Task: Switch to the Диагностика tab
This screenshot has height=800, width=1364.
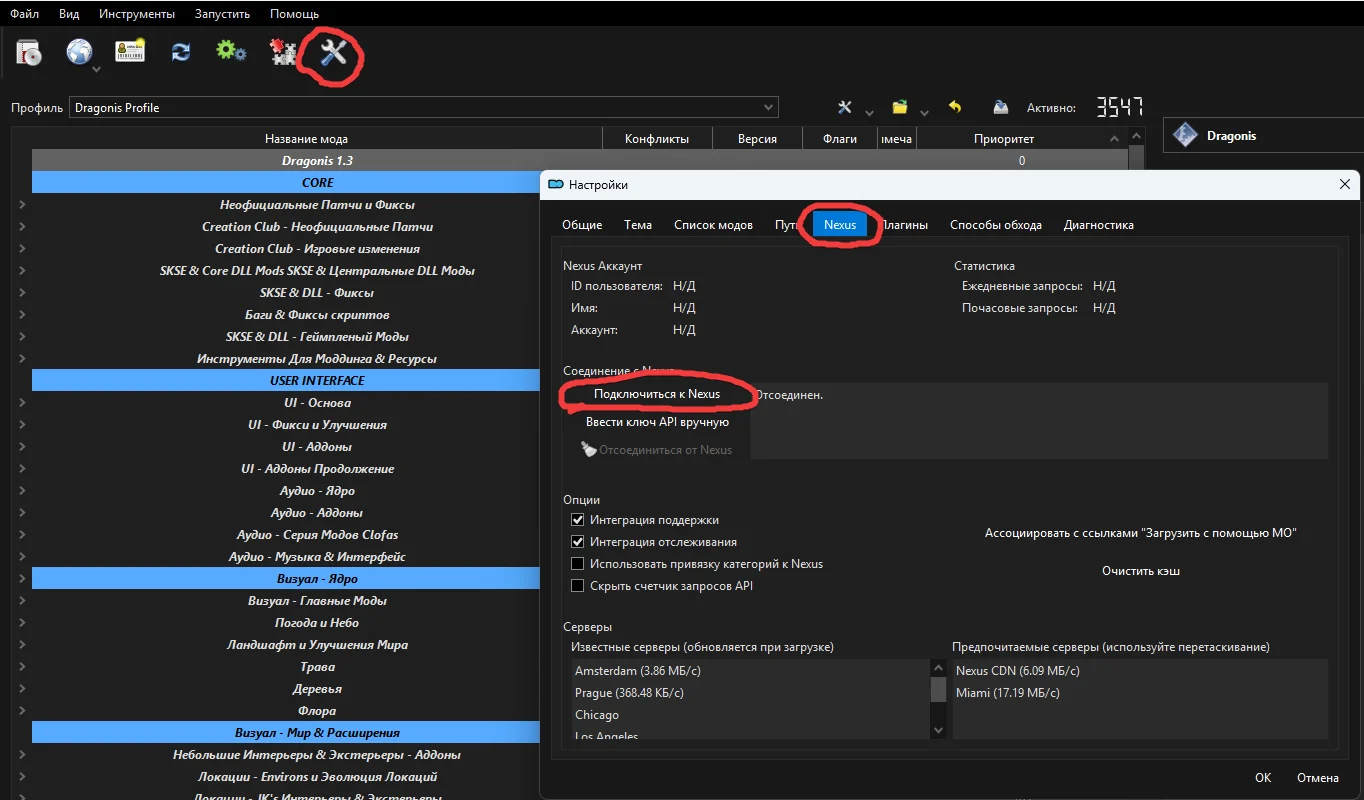Action: [x=1099, y=225]
